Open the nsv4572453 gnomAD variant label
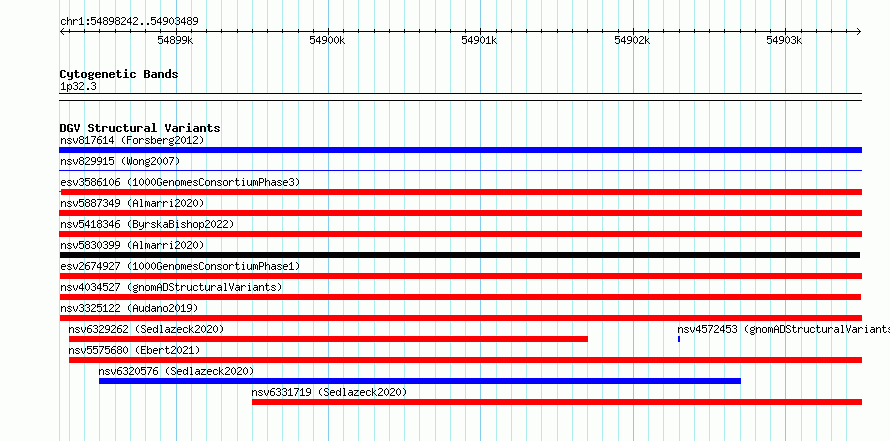890x441 pixels. pos(783,329)
